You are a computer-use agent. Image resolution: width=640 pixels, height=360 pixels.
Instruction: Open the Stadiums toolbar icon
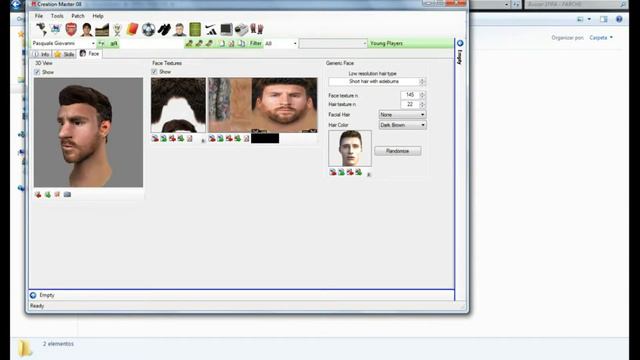(x=102, y=30)
